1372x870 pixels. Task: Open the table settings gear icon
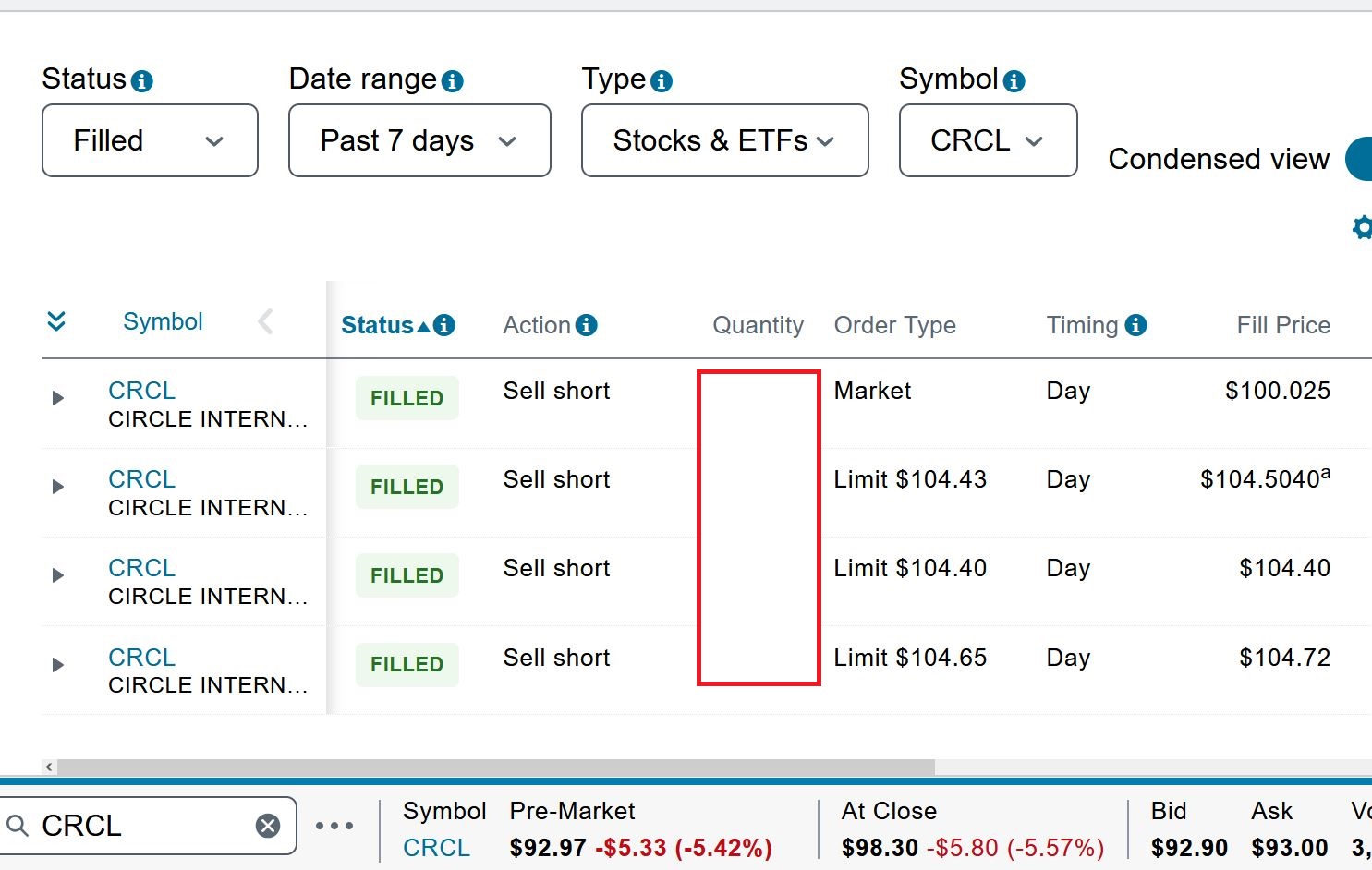(x=1362, y=227)
